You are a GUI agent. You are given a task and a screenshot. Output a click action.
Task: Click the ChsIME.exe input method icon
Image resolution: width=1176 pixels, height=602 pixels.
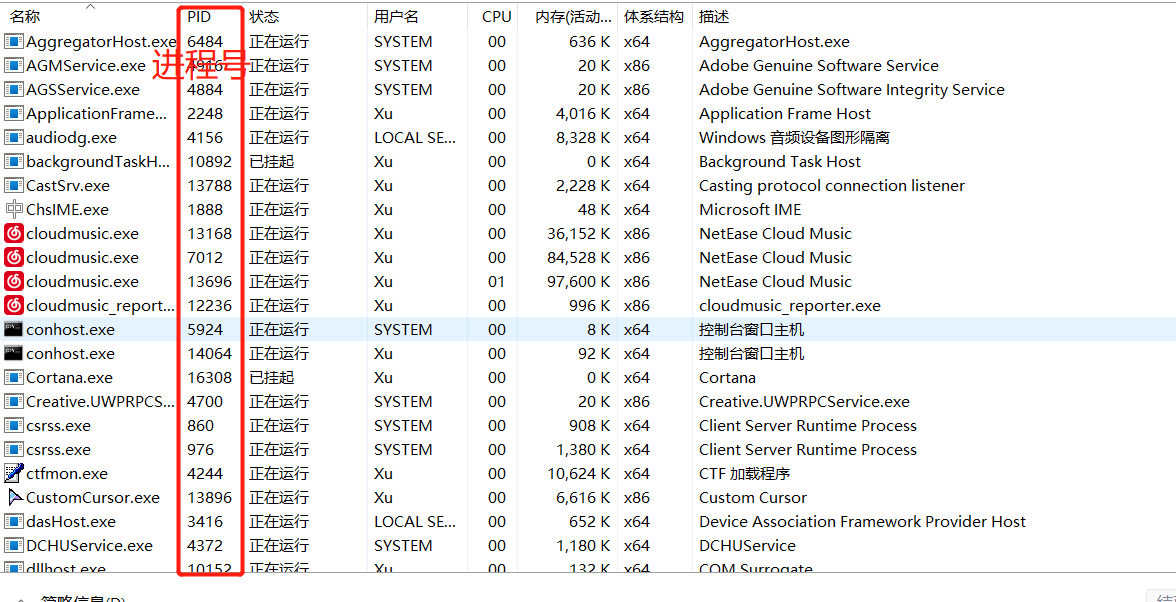click(x=14, y=209)
